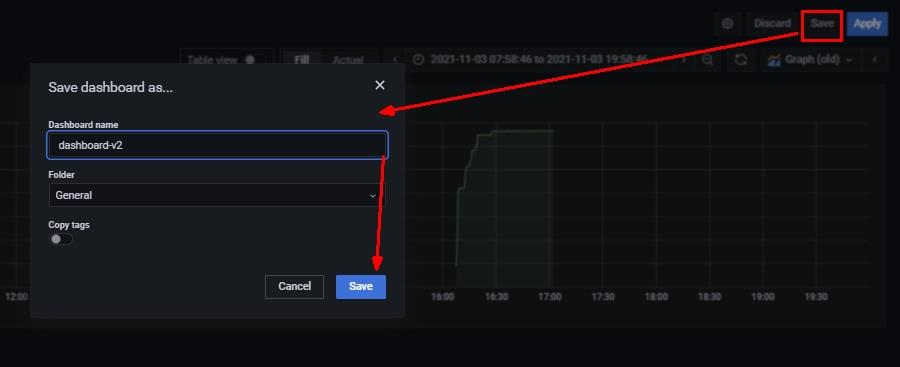Shift time range backward with left arrow

[395, 60]
